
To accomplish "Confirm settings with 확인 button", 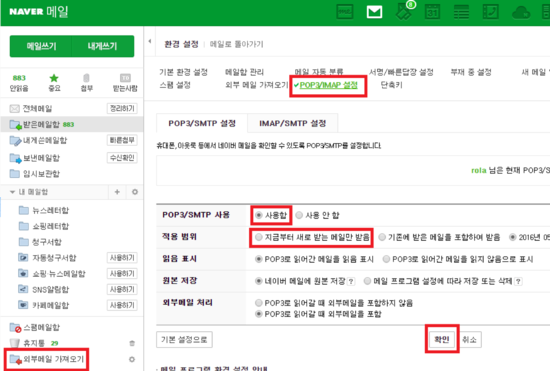I will [x=442, y=339].
